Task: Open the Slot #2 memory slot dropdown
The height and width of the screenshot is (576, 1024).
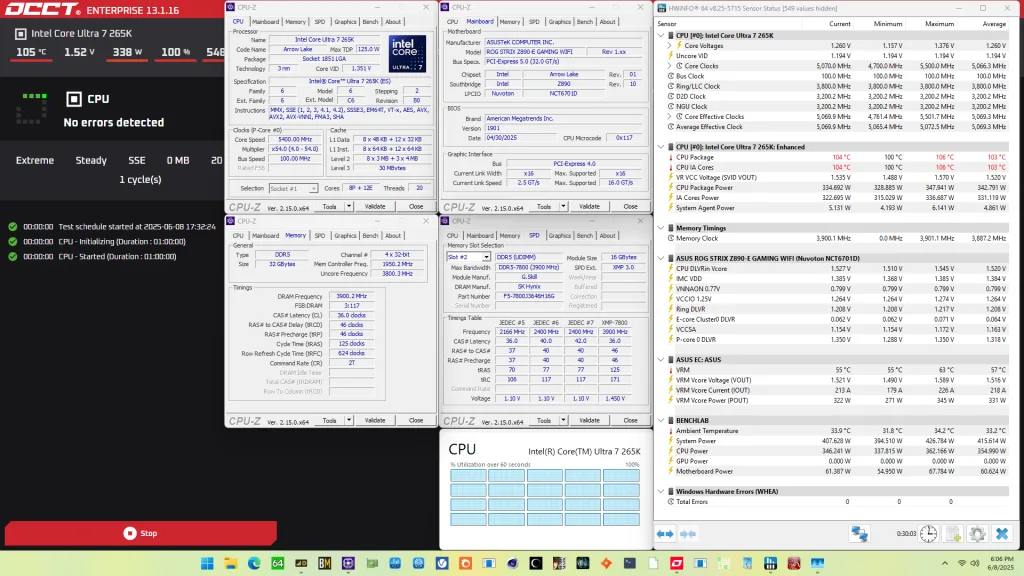Action: point(486,257)
